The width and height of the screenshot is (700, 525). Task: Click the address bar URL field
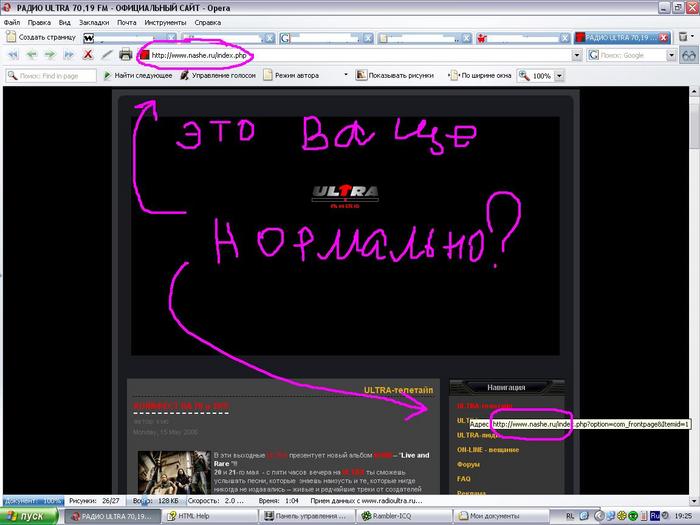[355, 55]
